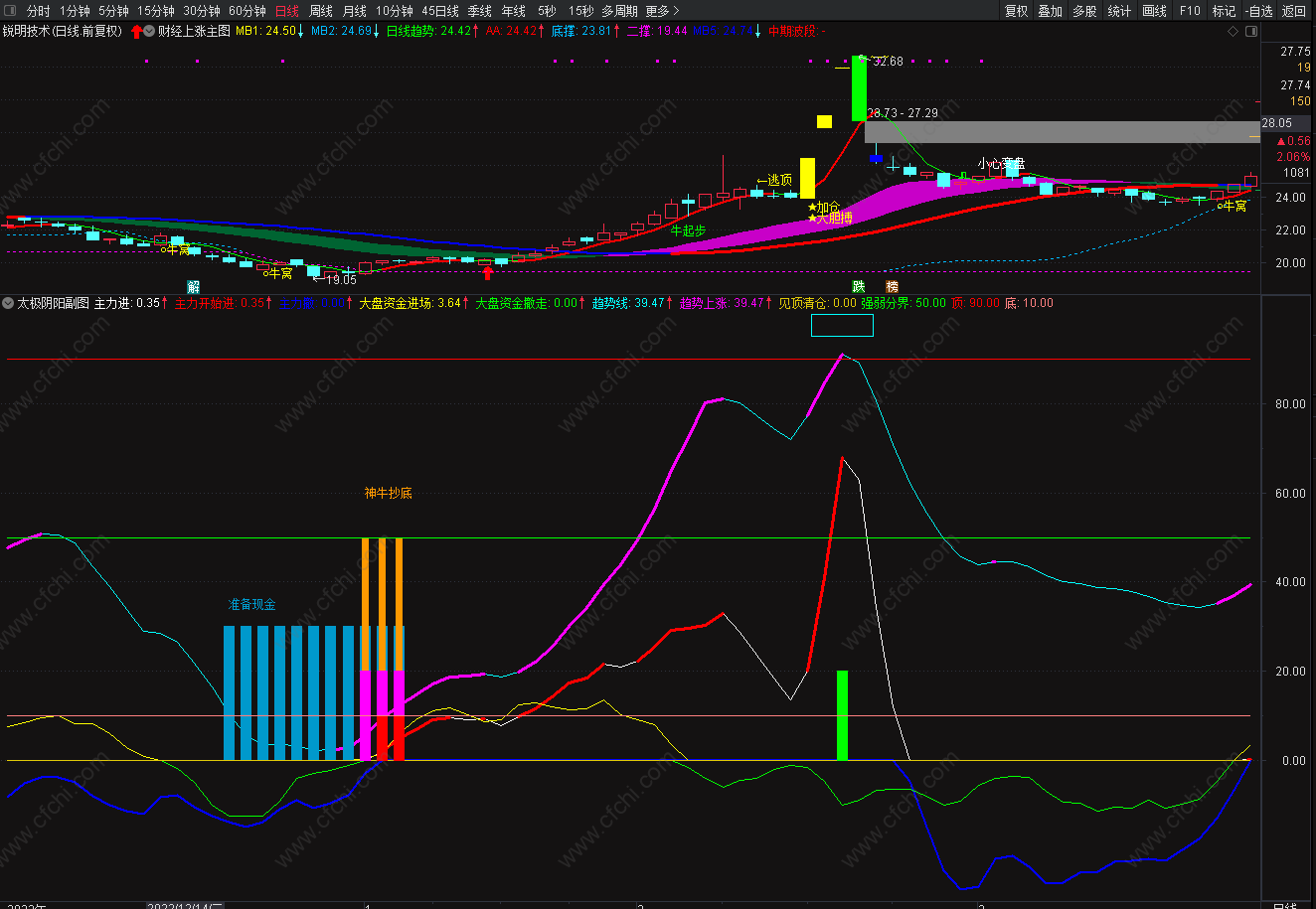Select the 1分钟 period
The height and width of the screenshot is (909, 1316).
click(x=76, y=11)
